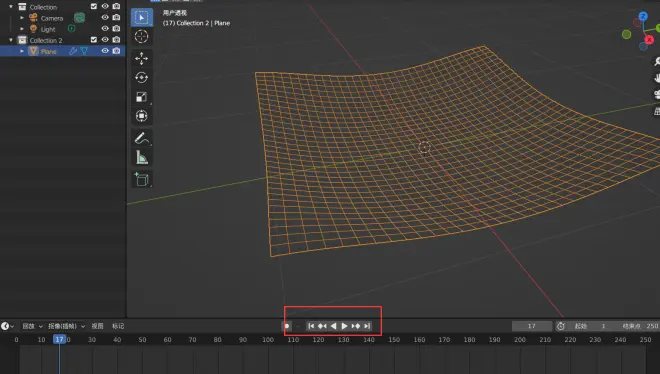The height and width of the screenshot is (374, 660).
Task: Hide Collection 2 via eye icon
Action: click(105, 40)
